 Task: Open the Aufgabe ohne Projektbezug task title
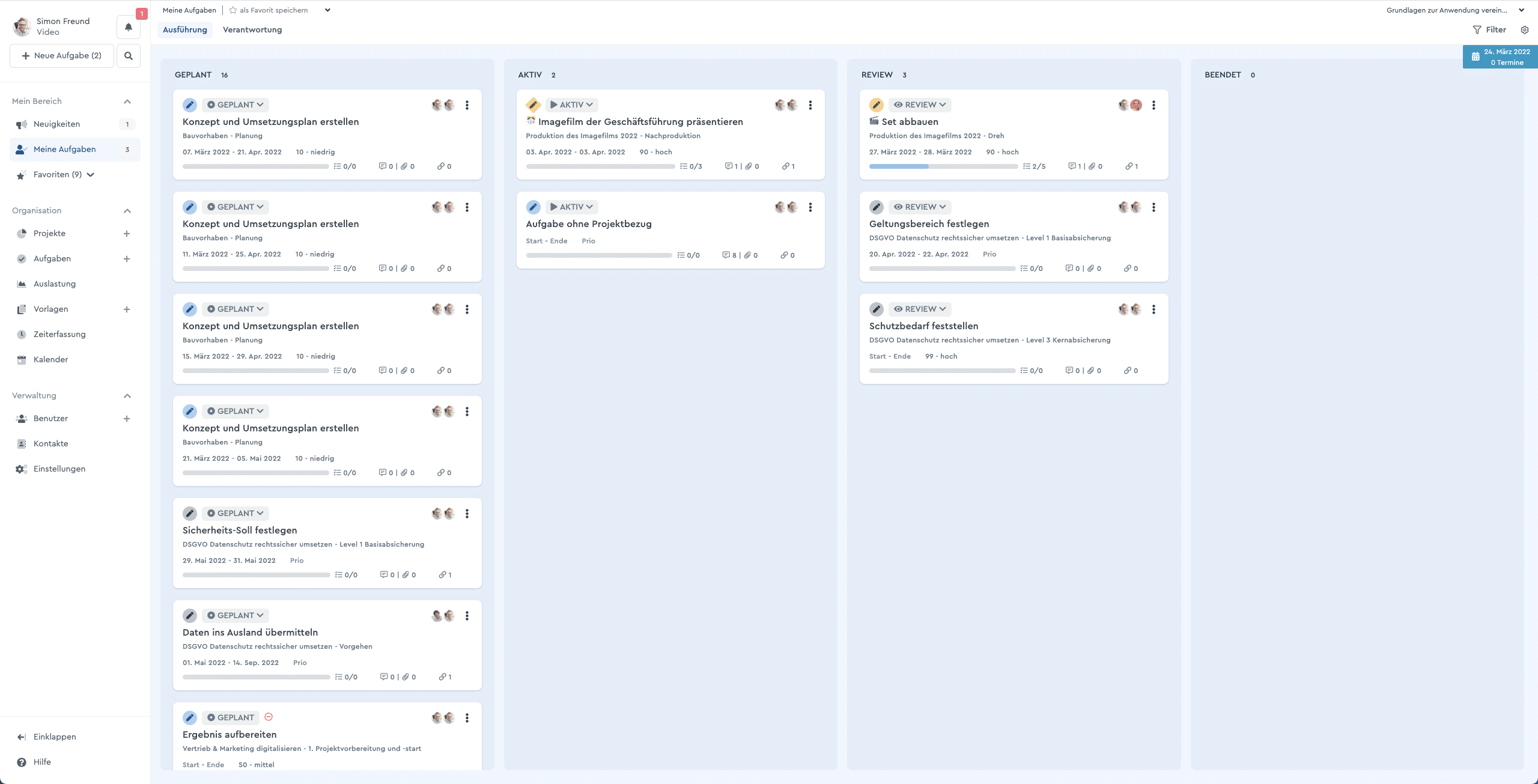point(589,224)
